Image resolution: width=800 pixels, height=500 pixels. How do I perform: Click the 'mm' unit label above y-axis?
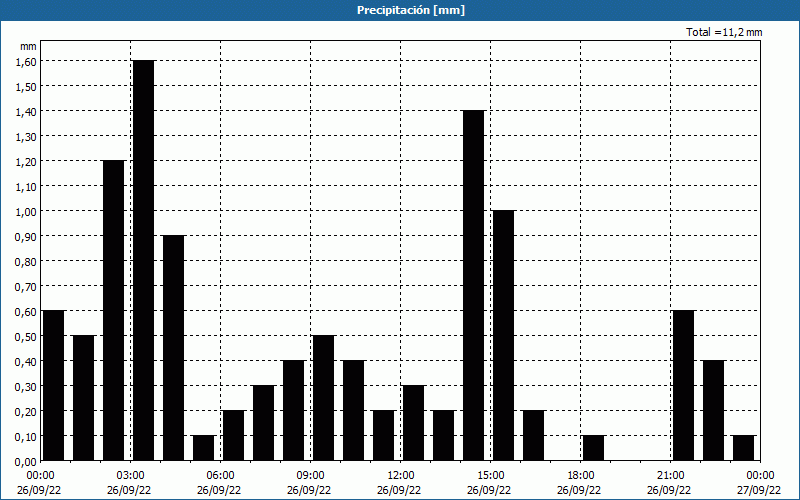28,46
